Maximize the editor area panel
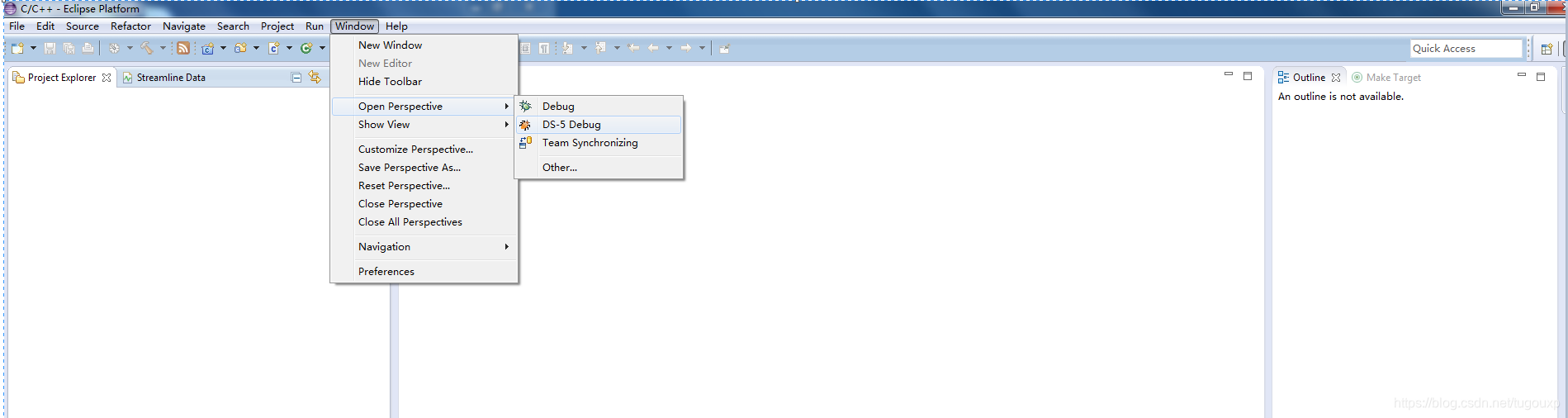The image size is (1568, 418). click(1248, 76)
